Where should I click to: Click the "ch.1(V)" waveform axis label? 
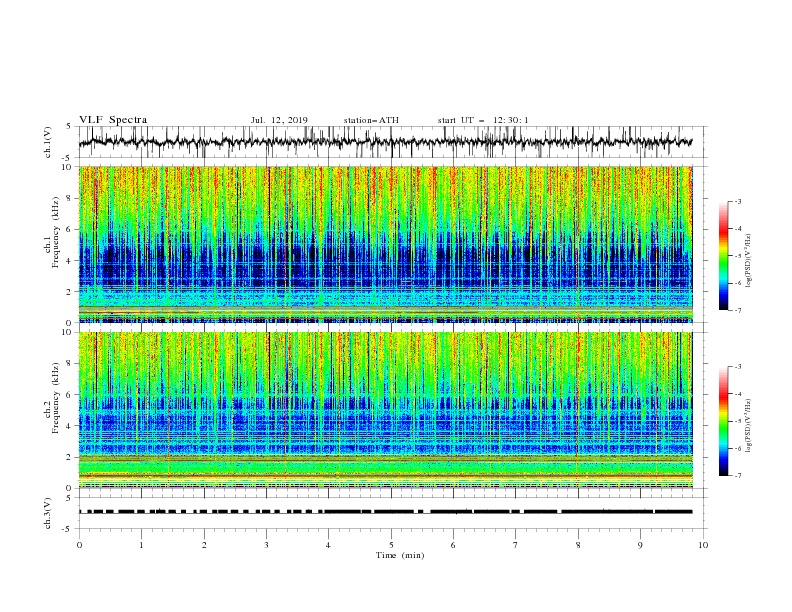(x=48, y=142)
